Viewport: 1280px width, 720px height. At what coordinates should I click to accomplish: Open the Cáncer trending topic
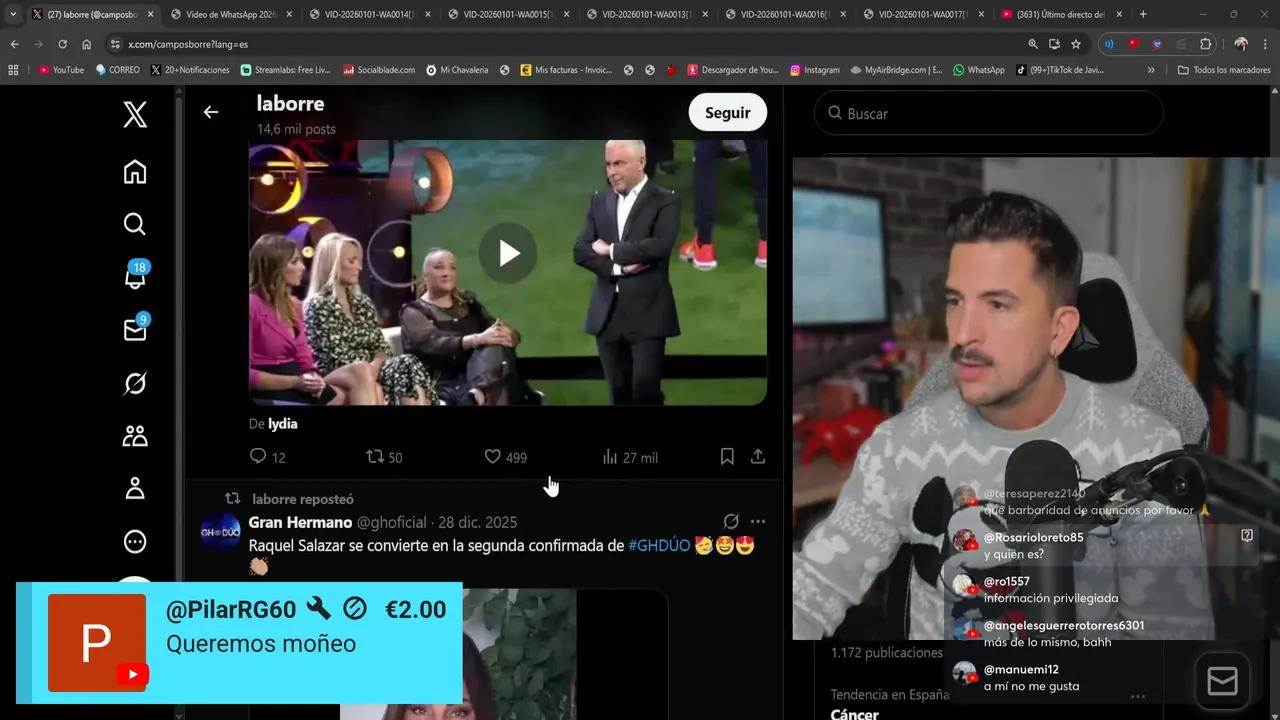854,714
